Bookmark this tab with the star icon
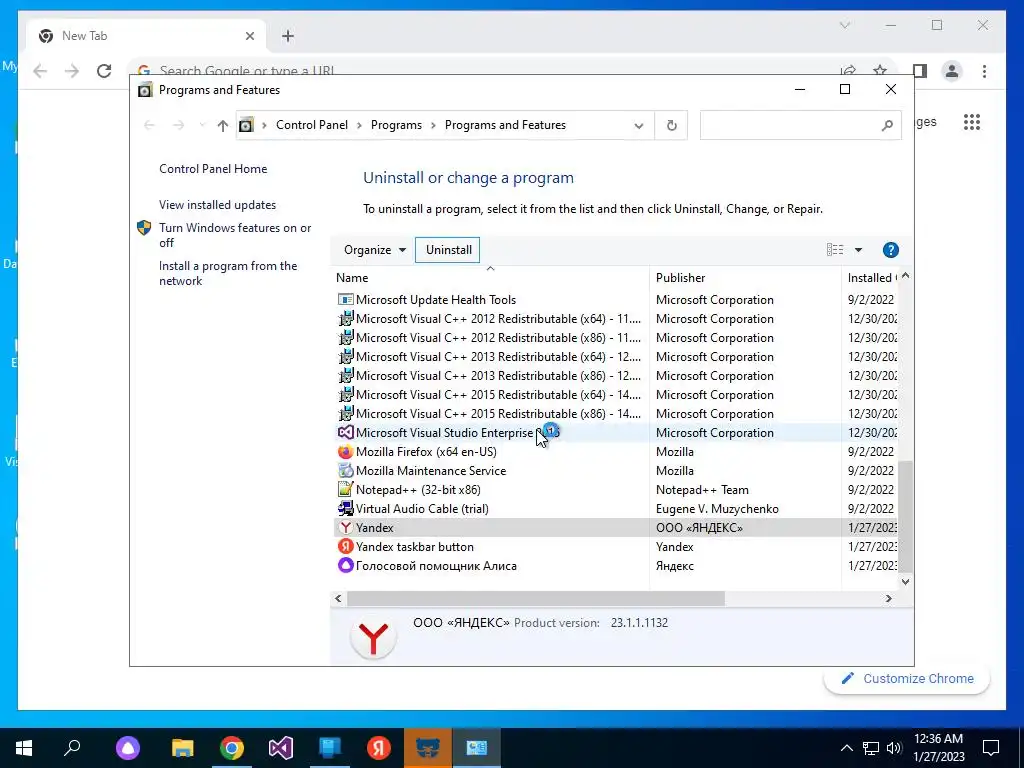 880,71
